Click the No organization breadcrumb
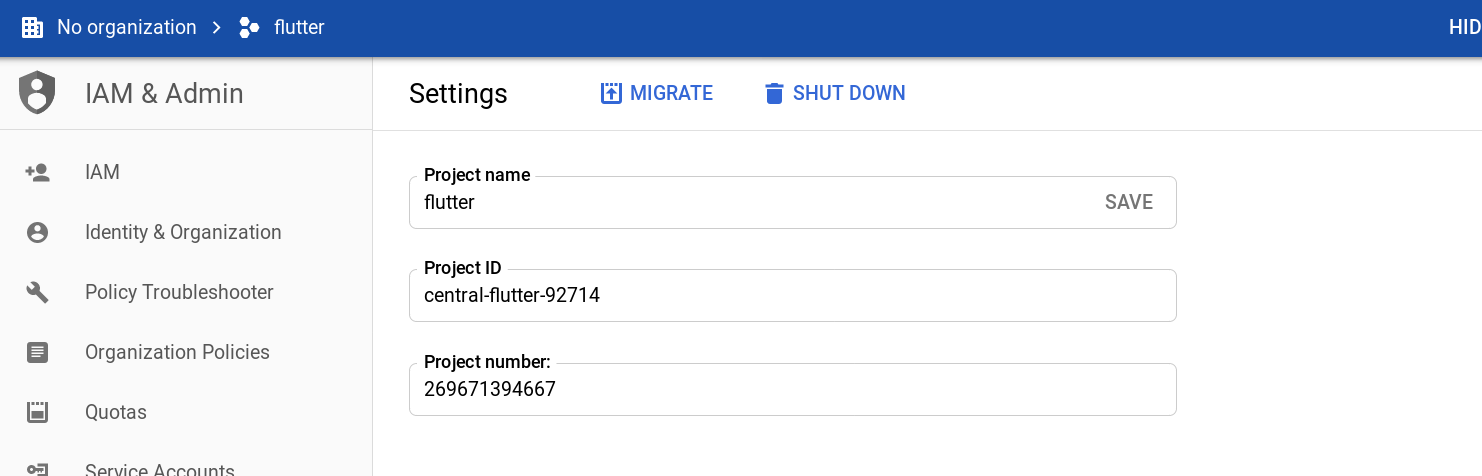The height and width of the screenshot is (476, 1482). [x=127, y=27]
